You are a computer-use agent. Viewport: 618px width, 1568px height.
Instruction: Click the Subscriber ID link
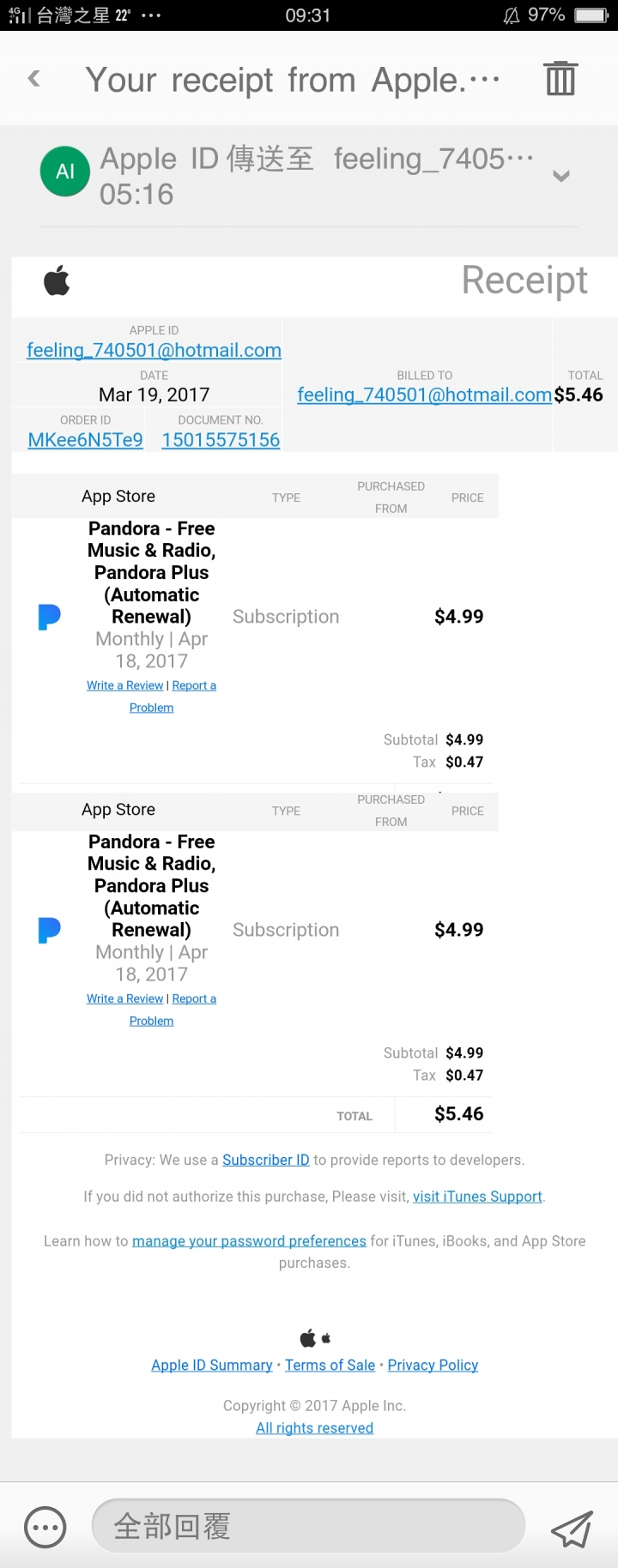(266, 1160)
